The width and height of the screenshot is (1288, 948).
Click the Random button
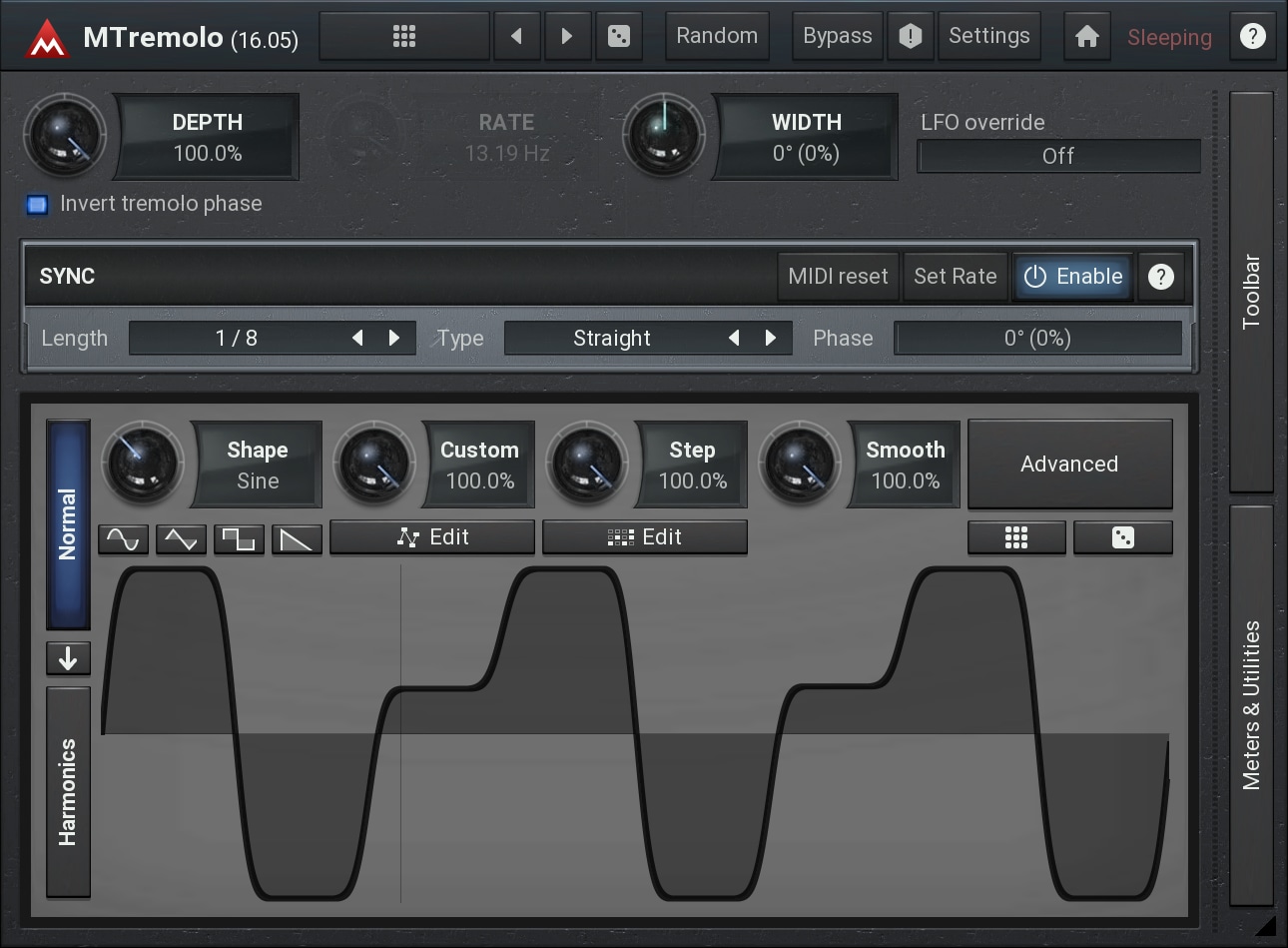coord(717,37)
